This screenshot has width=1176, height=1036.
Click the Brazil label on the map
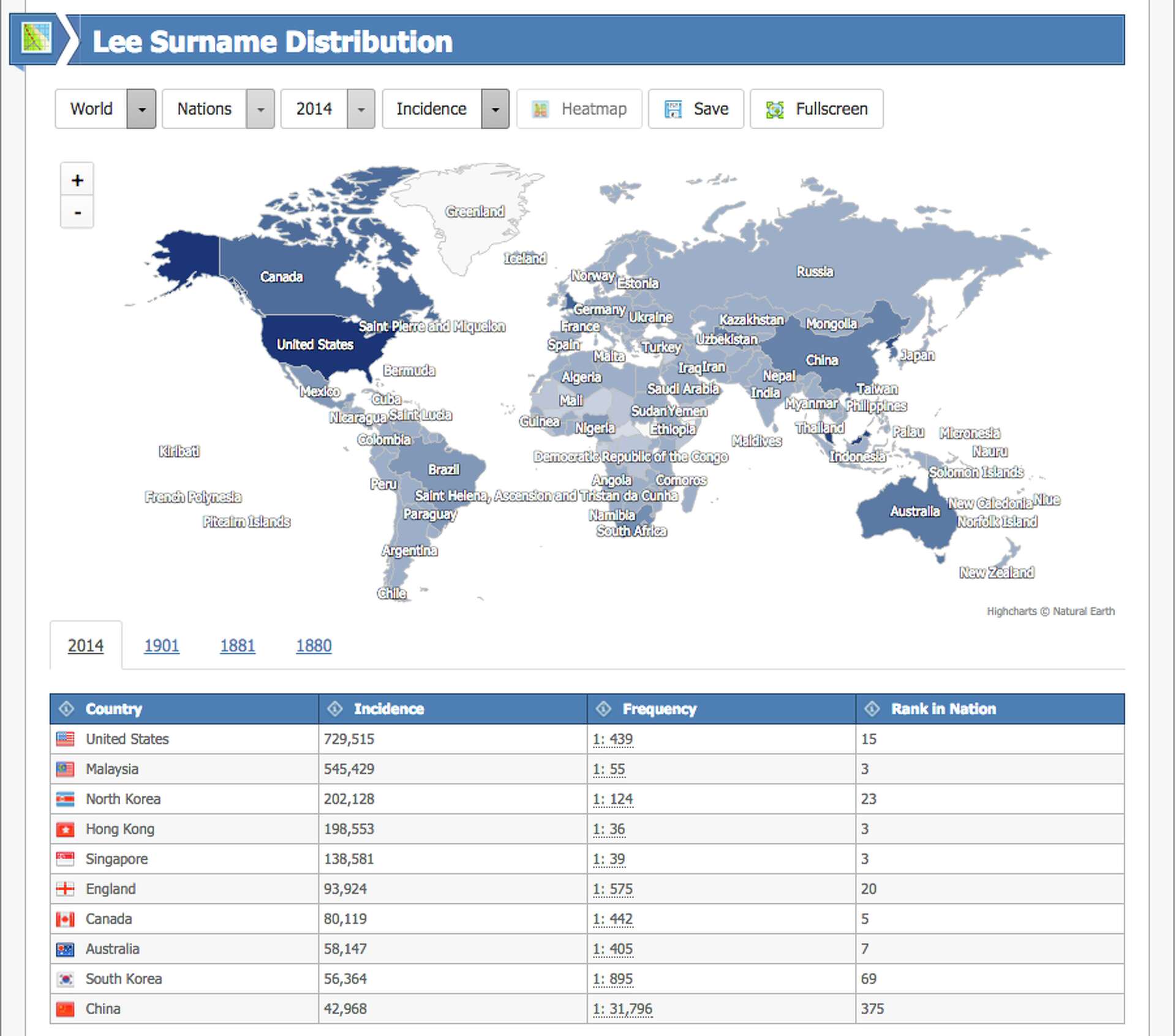pyautogui.click(x=444, y=470)
